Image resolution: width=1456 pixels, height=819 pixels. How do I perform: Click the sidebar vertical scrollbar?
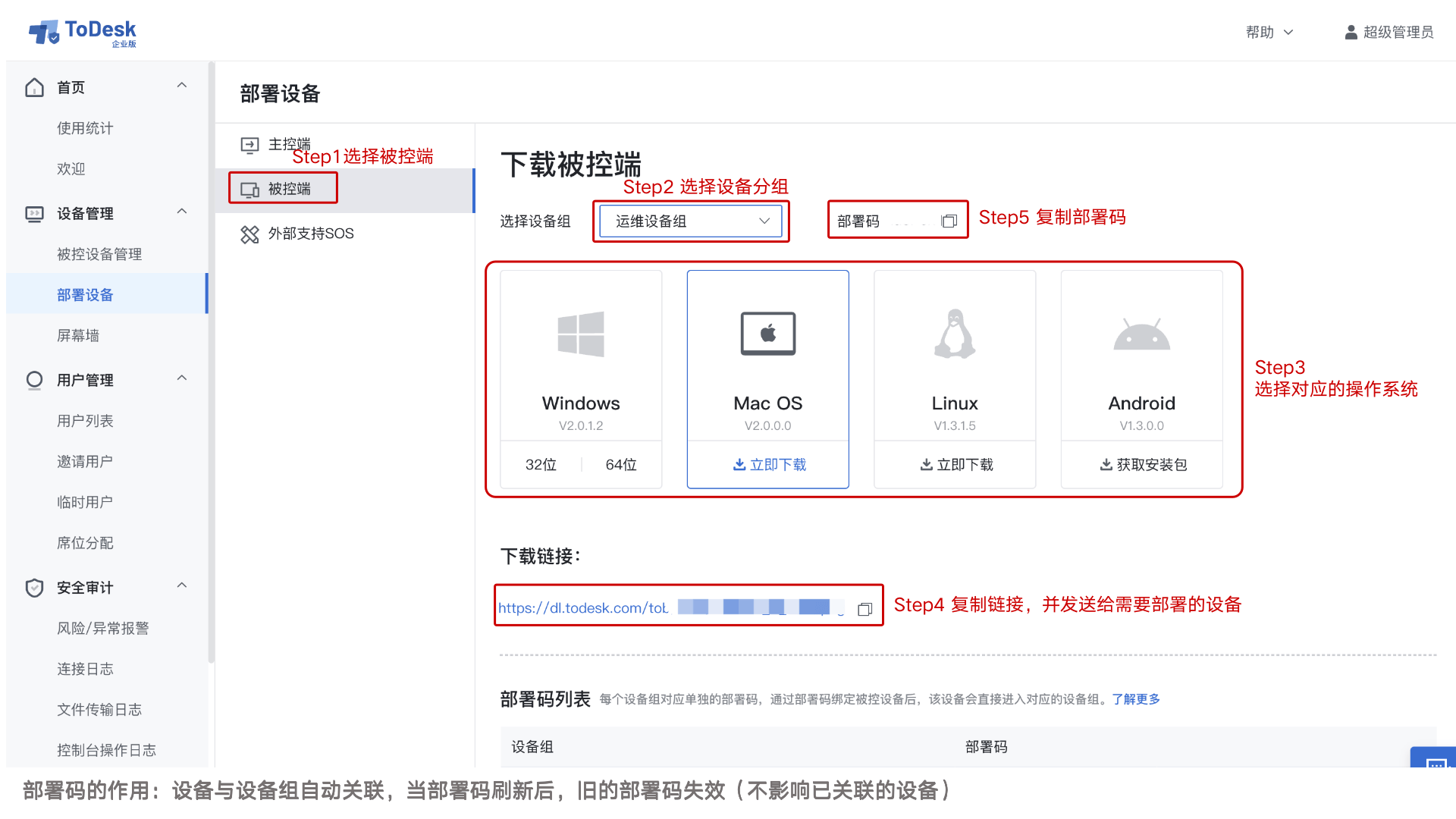(x=212, y=364)
